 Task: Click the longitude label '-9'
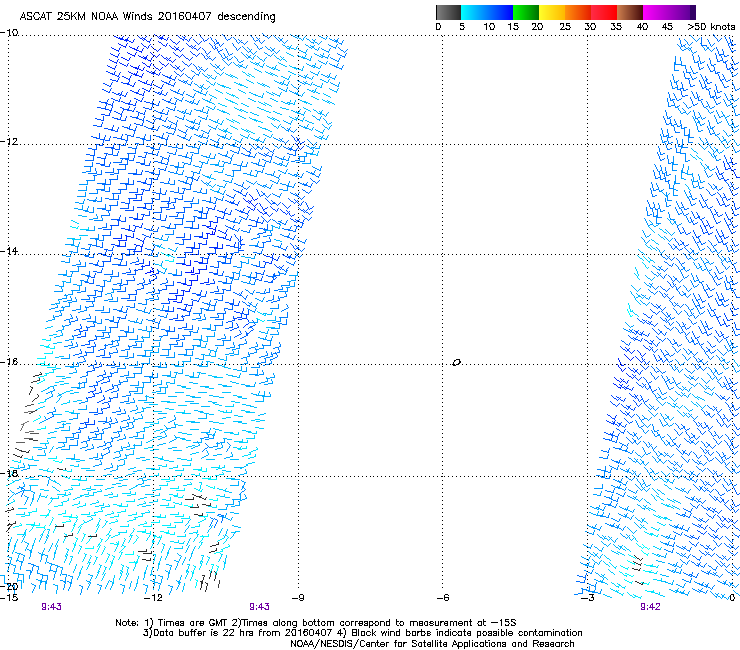pos(298,598)
